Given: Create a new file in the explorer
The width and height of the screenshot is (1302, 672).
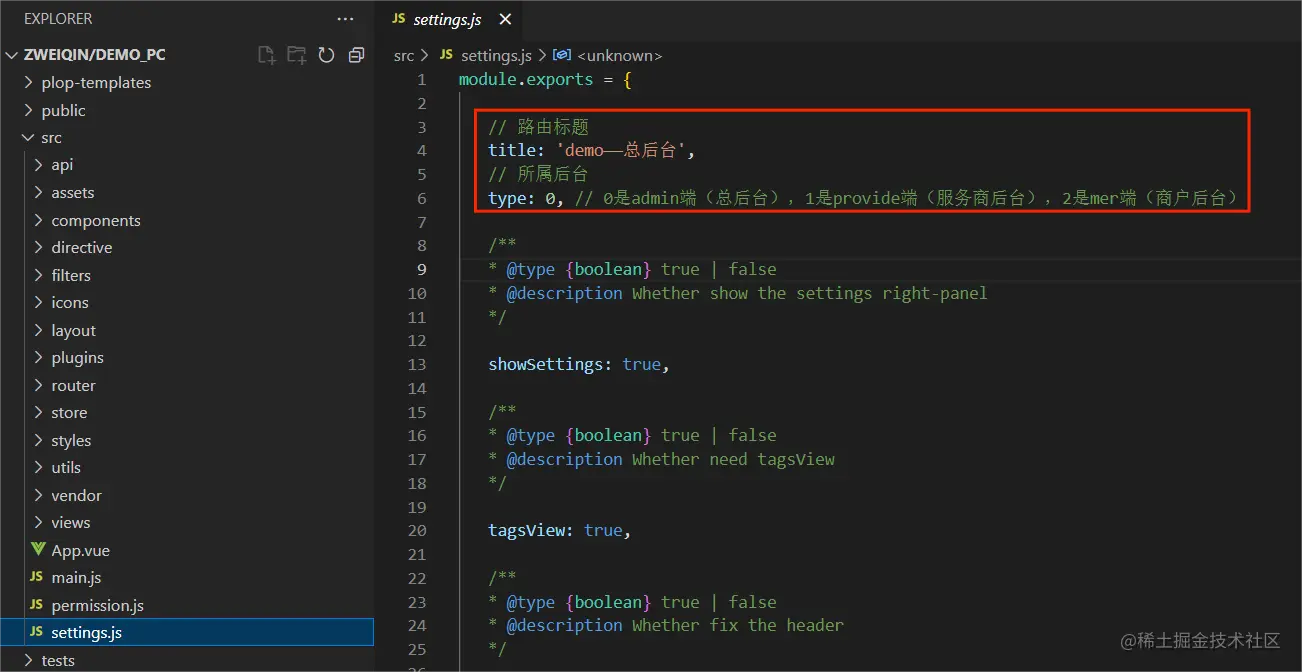Looking at the screenshot, I should point(266,55).
